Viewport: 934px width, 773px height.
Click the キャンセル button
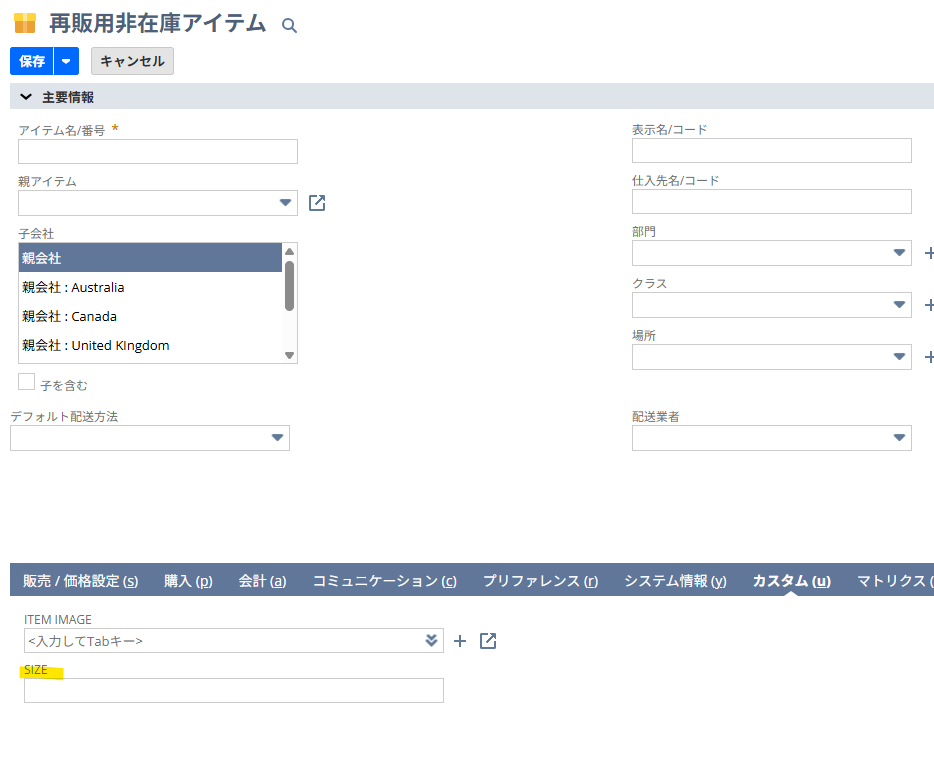pos(132,61)
